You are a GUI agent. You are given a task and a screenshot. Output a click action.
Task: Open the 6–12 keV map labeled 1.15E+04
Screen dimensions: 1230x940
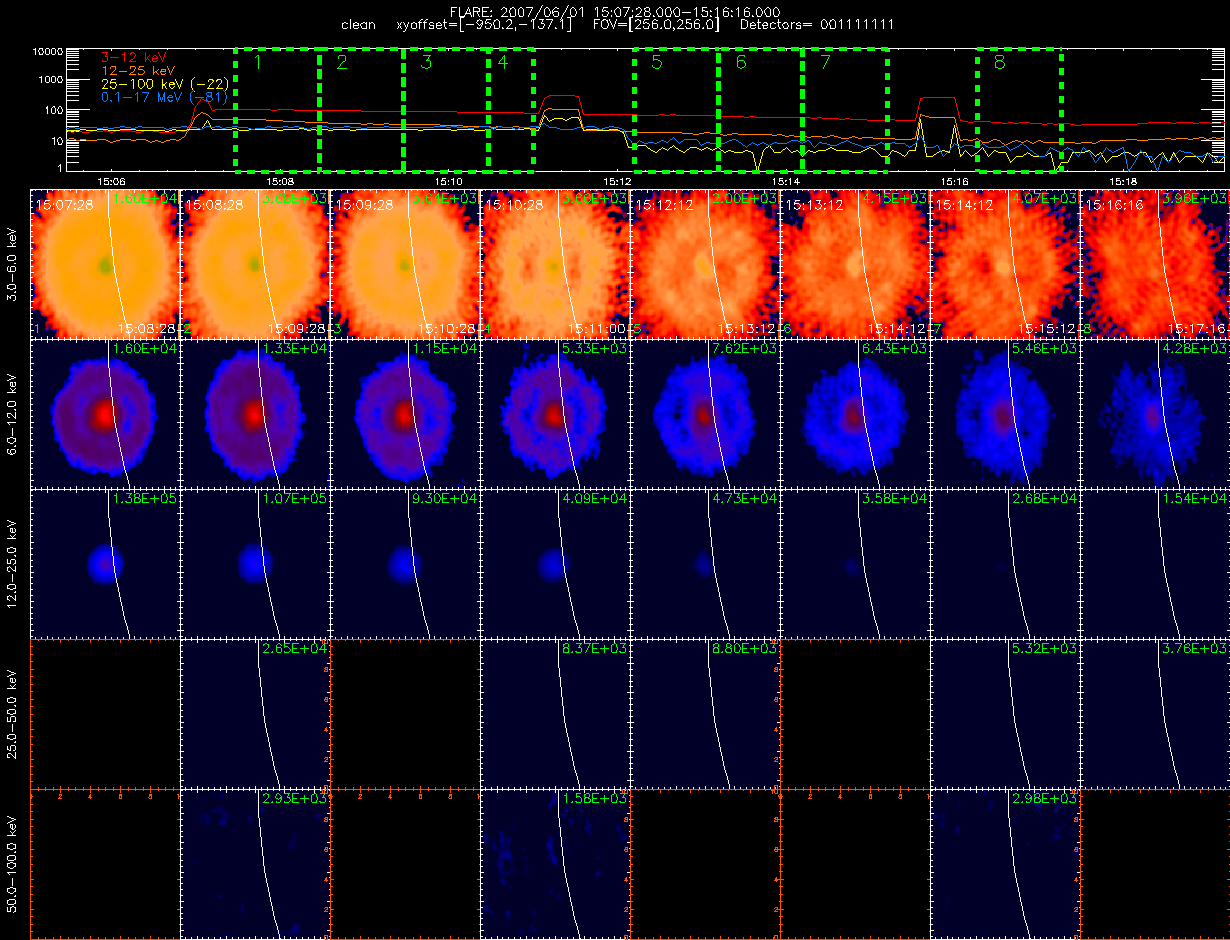pyautogui.click(x=405, y=413)
